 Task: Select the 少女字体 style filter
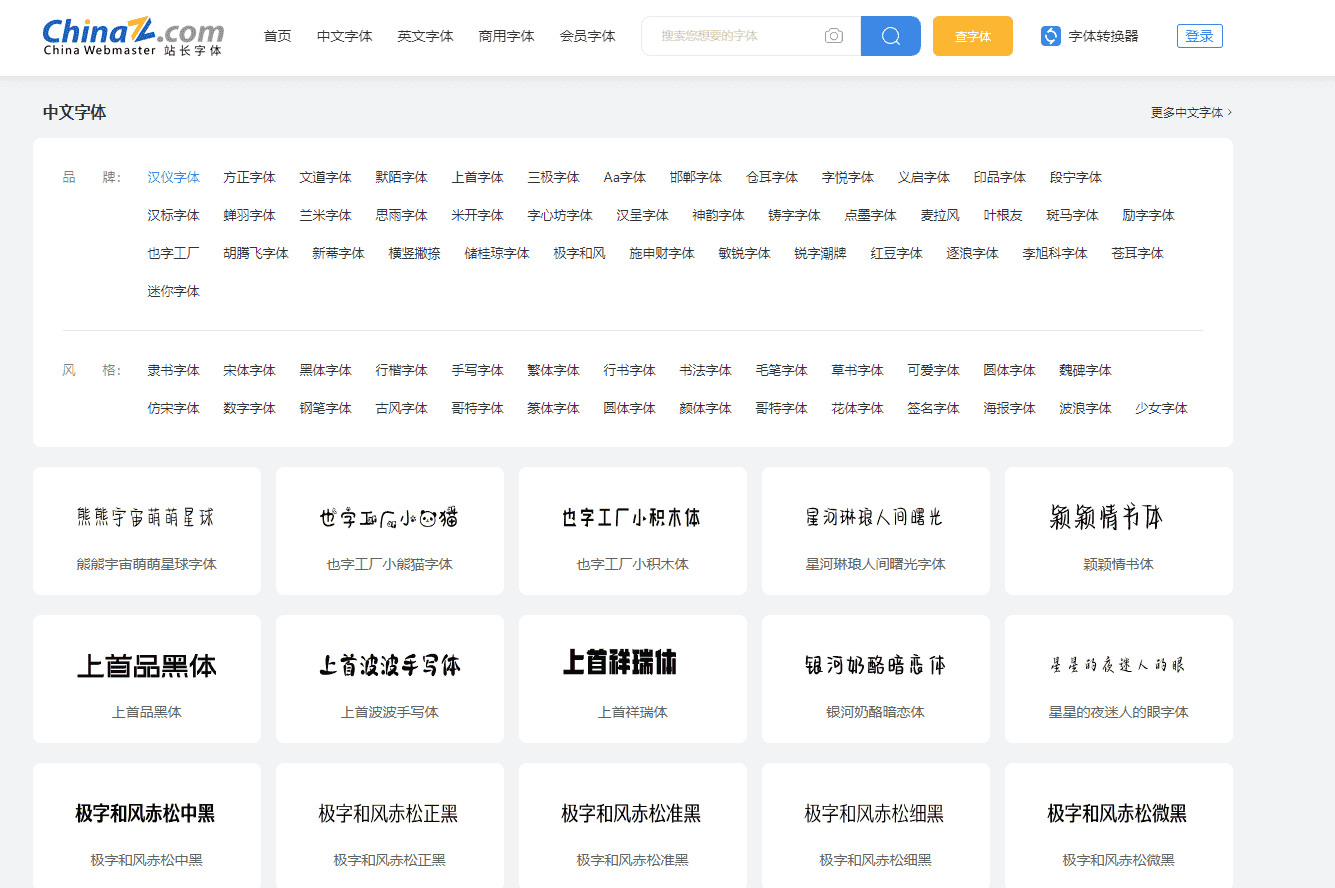[1162, 408]
